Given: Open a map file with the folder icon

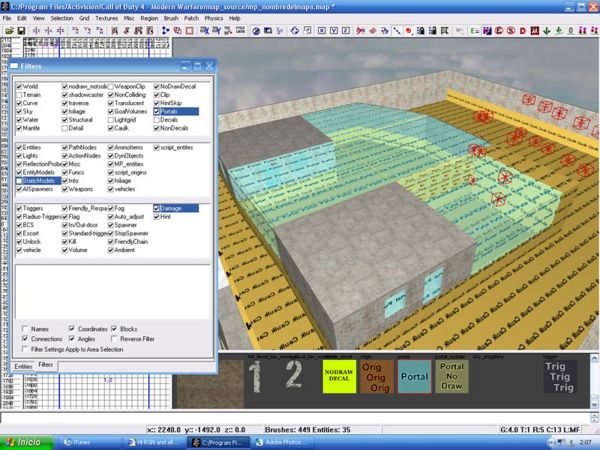Looking at the screenshot, I should coord(9,31).
